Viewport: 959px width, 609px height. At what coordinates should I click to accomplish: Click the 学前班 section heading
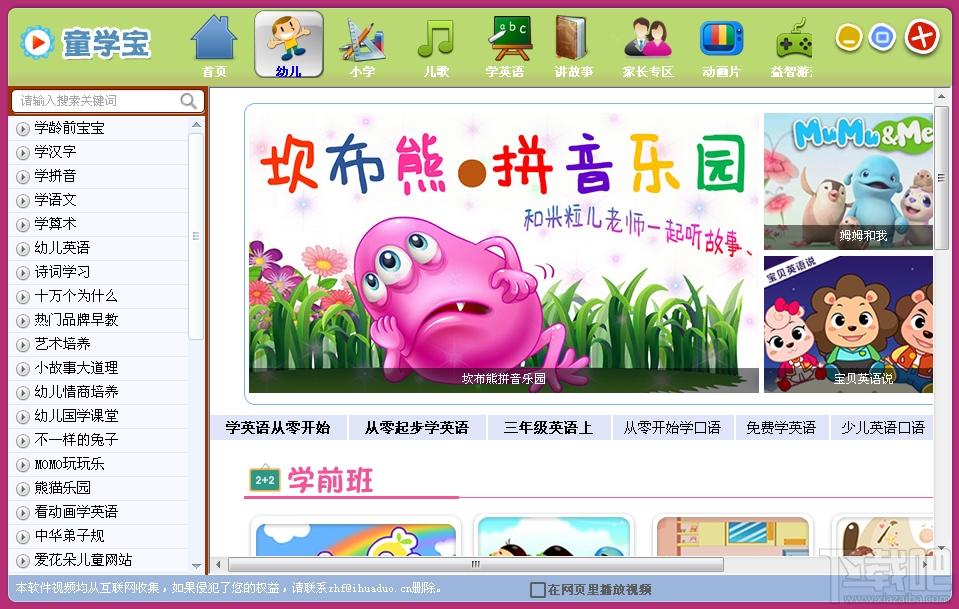(330, 480)
